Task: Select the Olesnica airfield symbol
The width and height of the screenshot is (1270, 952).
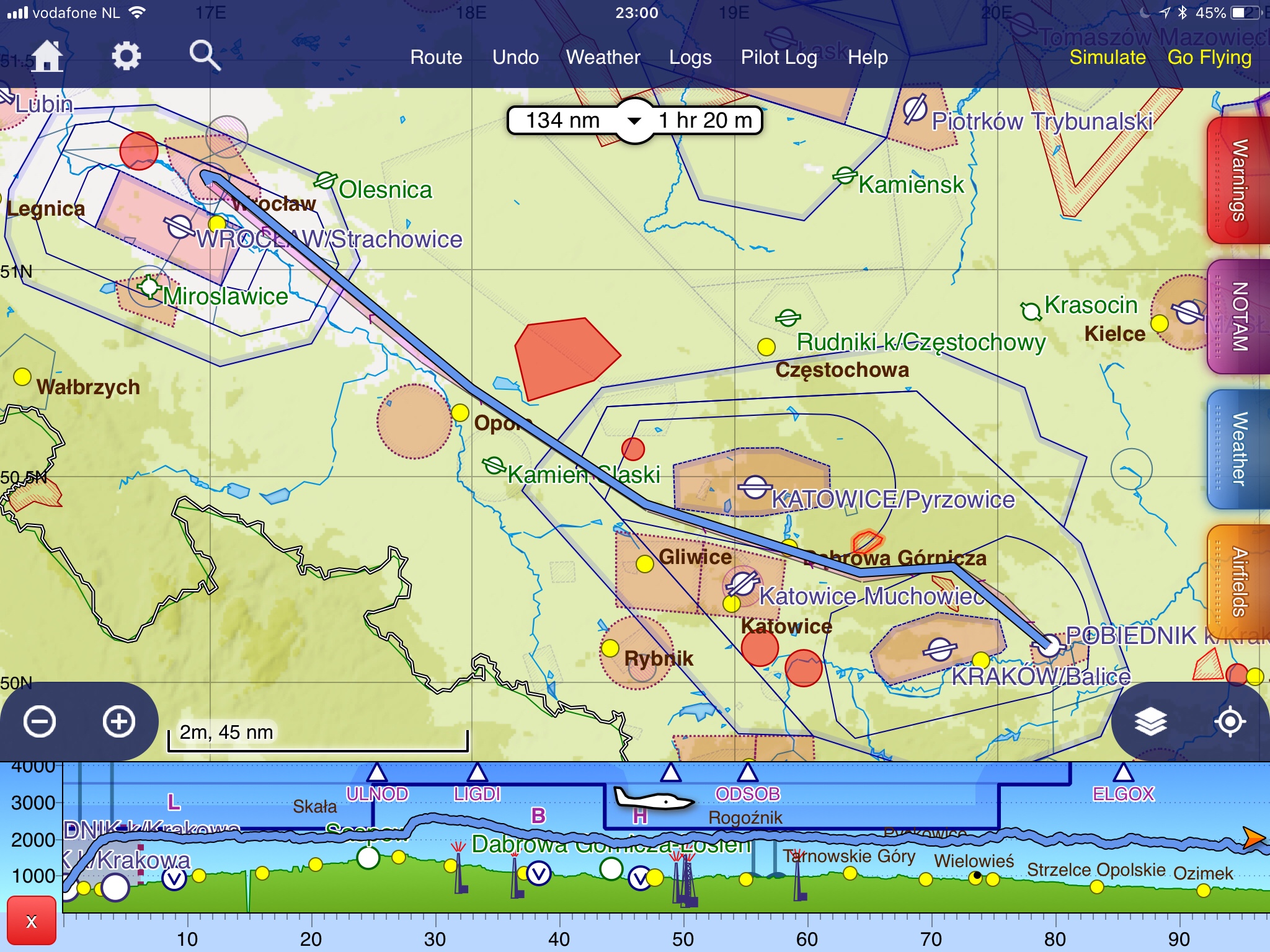Action: [326, 180]
